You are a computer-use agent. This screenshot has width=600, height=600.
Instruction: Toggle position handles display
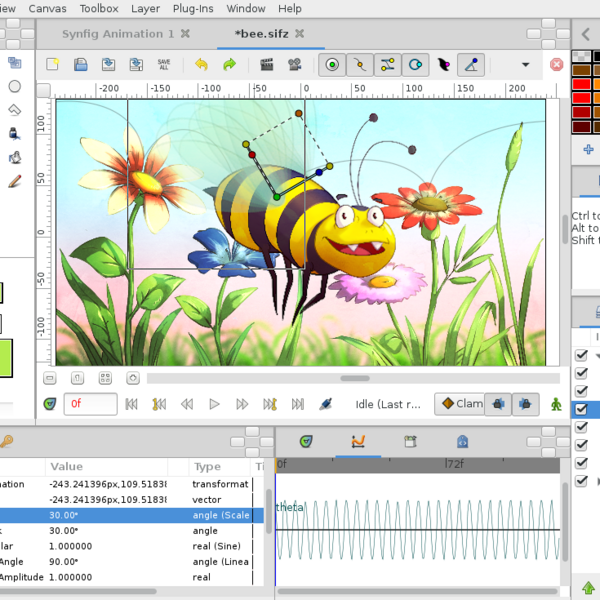click(x=332, y=65)
